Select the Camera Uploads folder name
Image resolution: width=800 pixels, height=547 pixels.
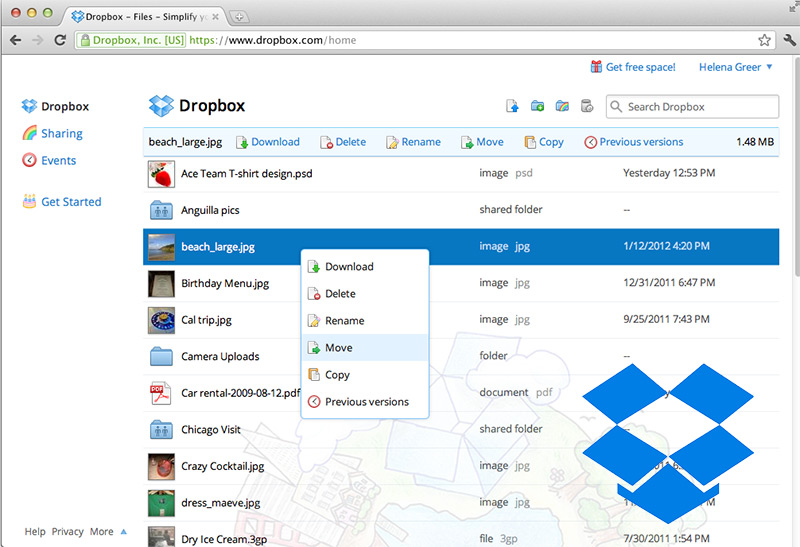tap(220, 356)
